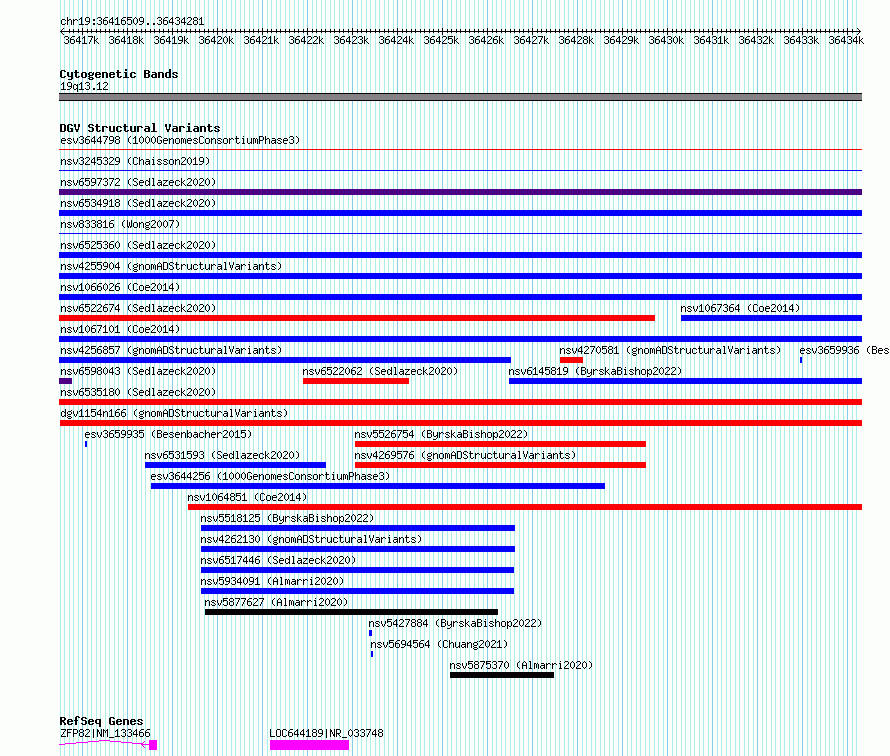Click the ZFP82 magenta exon block

pos(153,745)
